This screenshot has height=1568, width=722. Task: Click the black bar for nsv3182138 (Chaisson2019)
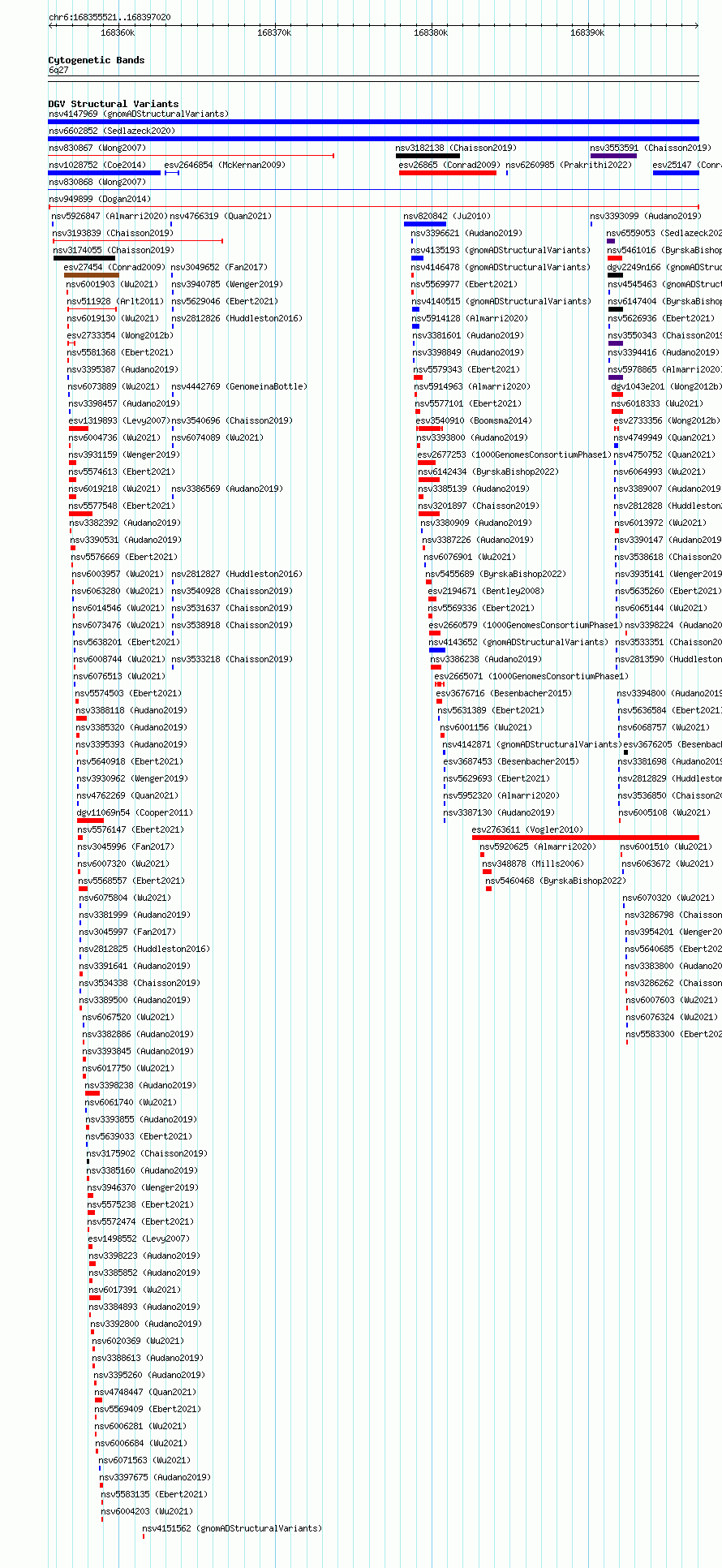428,156
